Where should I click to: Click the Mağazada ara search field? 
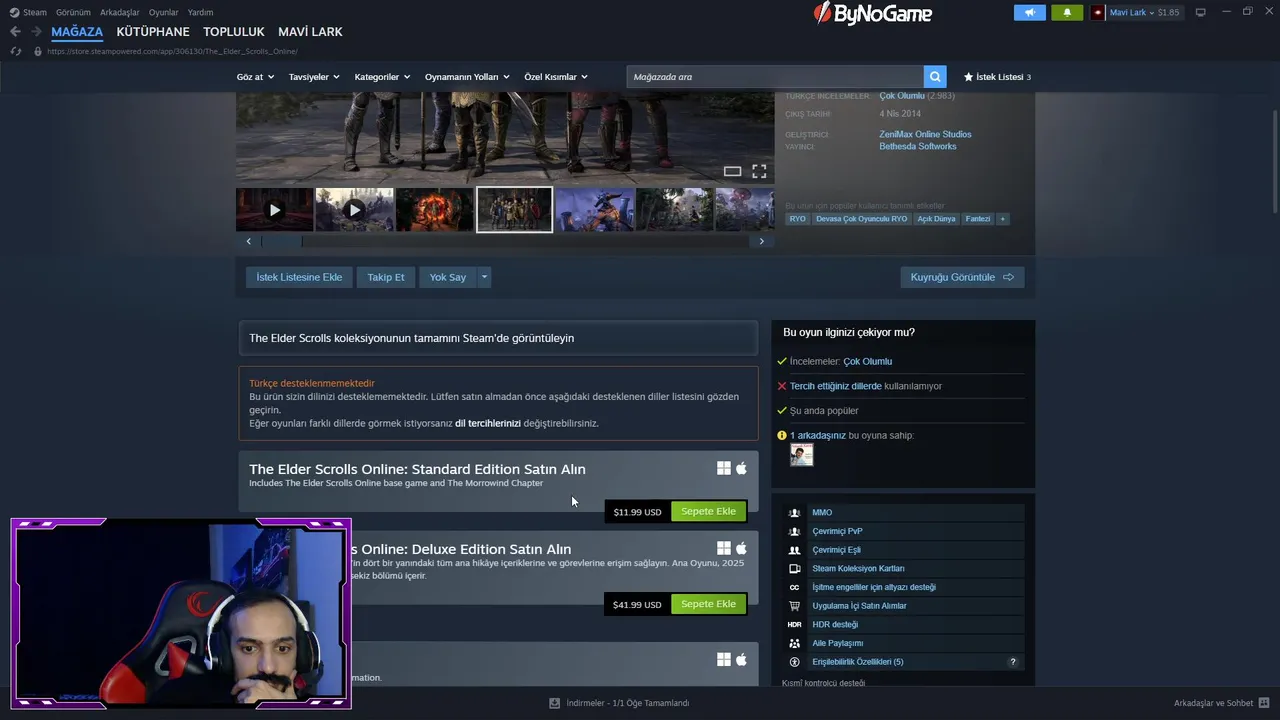(775, 77)
